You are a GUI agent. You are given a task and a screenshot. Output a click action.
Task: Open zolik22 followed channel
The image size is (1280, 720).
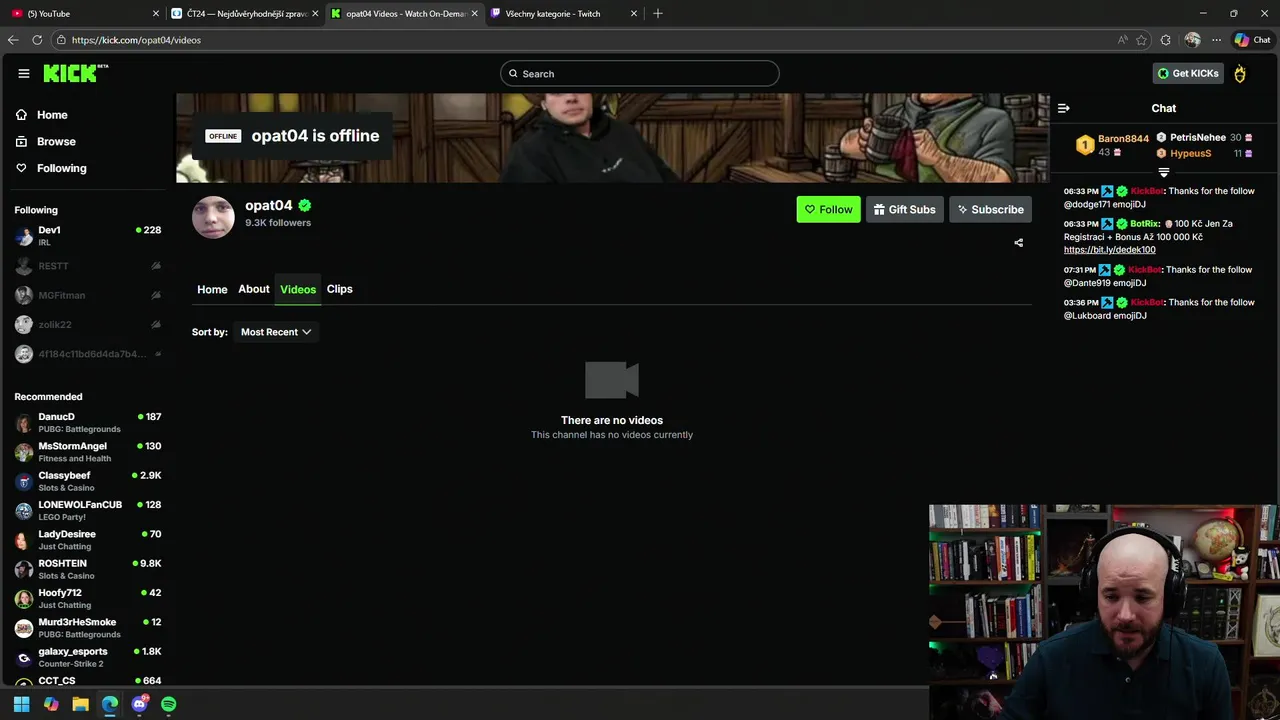click(x=88, y=324)
